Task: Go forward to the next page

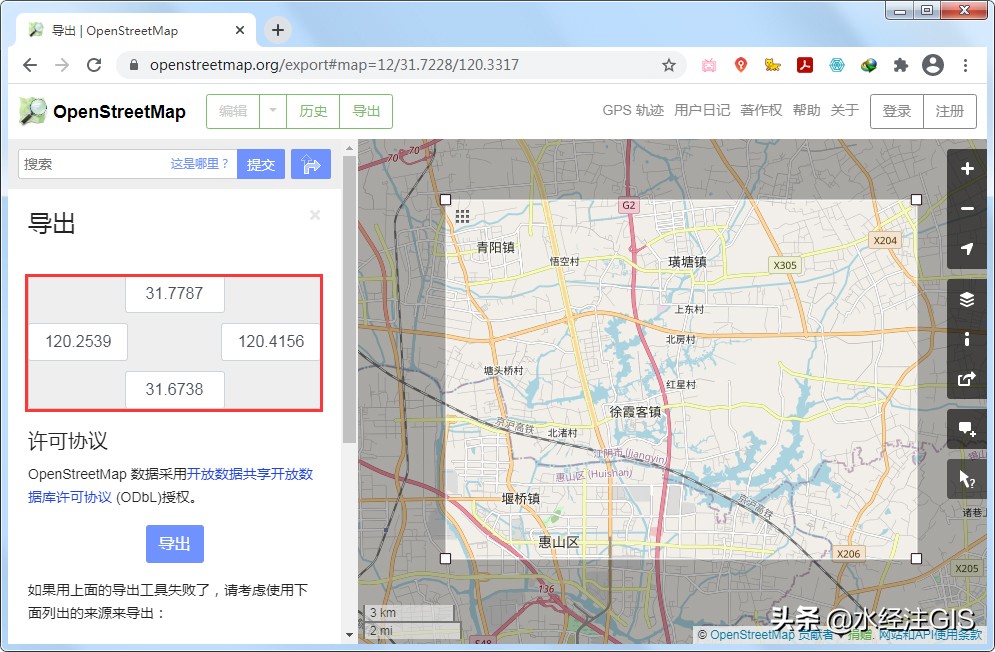Action: pos(62,65)
